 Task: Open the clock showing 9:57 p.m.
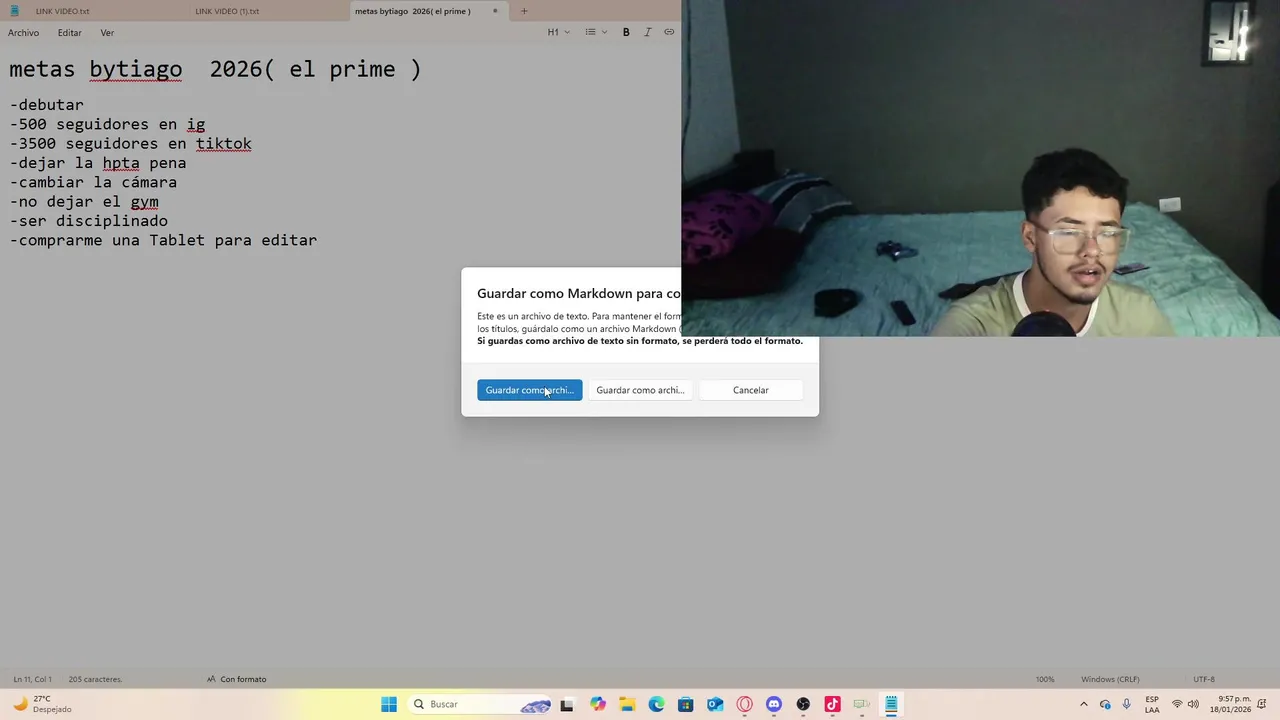pyautogui.click(x=1230, y=704)
